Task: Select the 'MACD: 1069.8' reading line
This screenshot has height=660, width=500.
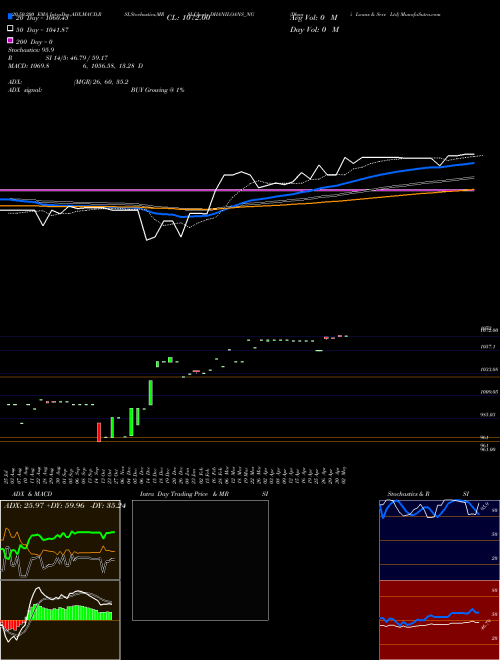Action: coord(29,66)
